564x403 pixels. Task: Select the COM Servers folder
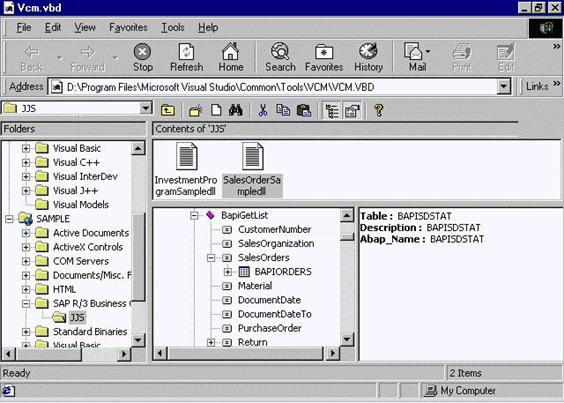[81, 261]
